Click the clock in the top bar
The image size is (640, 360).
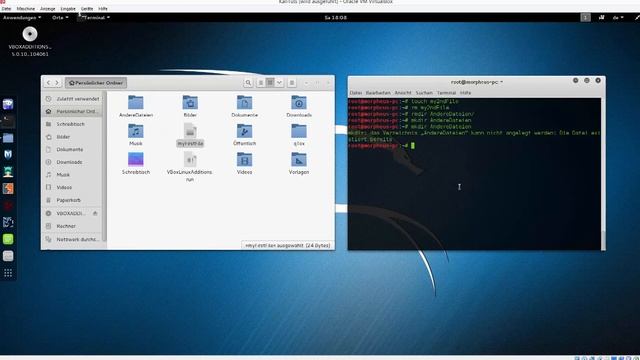click(336, 18)
